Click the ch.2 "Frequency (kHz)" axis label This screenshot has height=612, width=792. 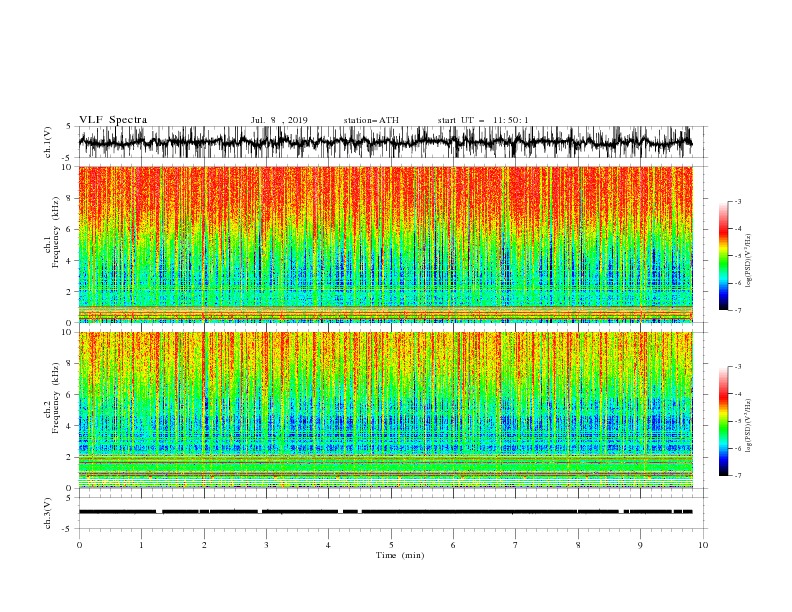point(56,397)
